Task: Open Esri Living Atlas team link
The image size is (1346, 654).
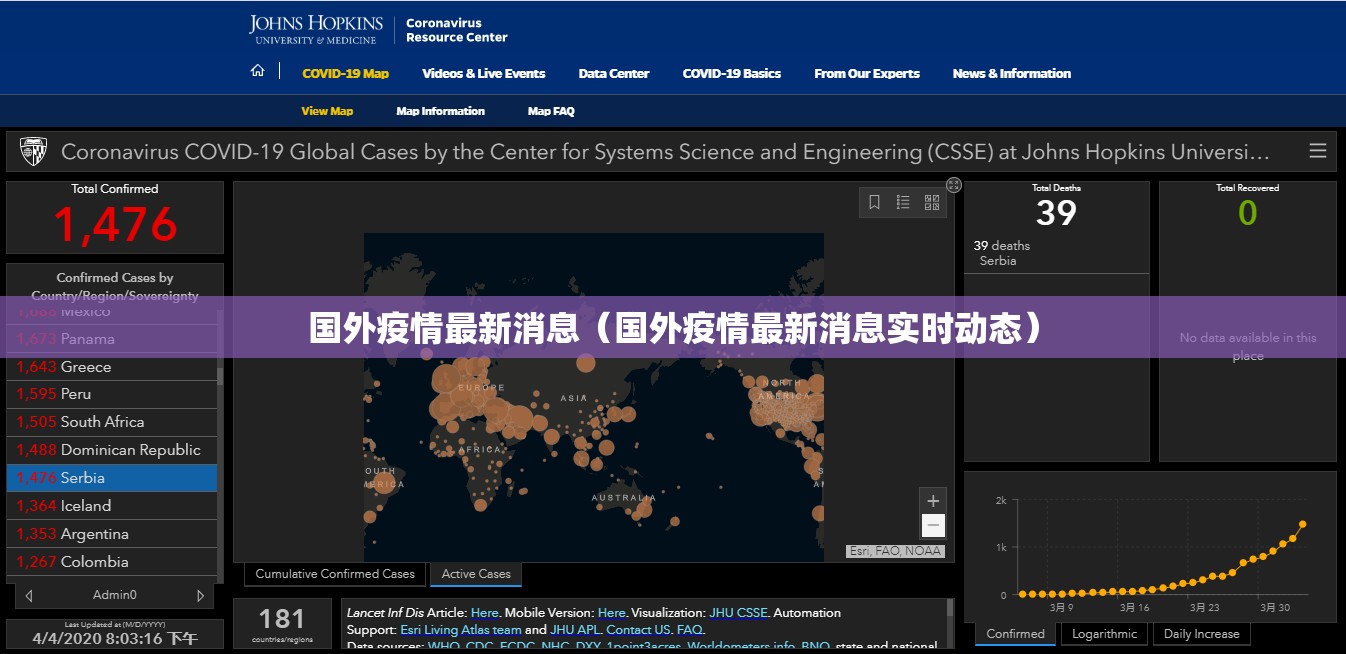Action: tap(461, 630)
